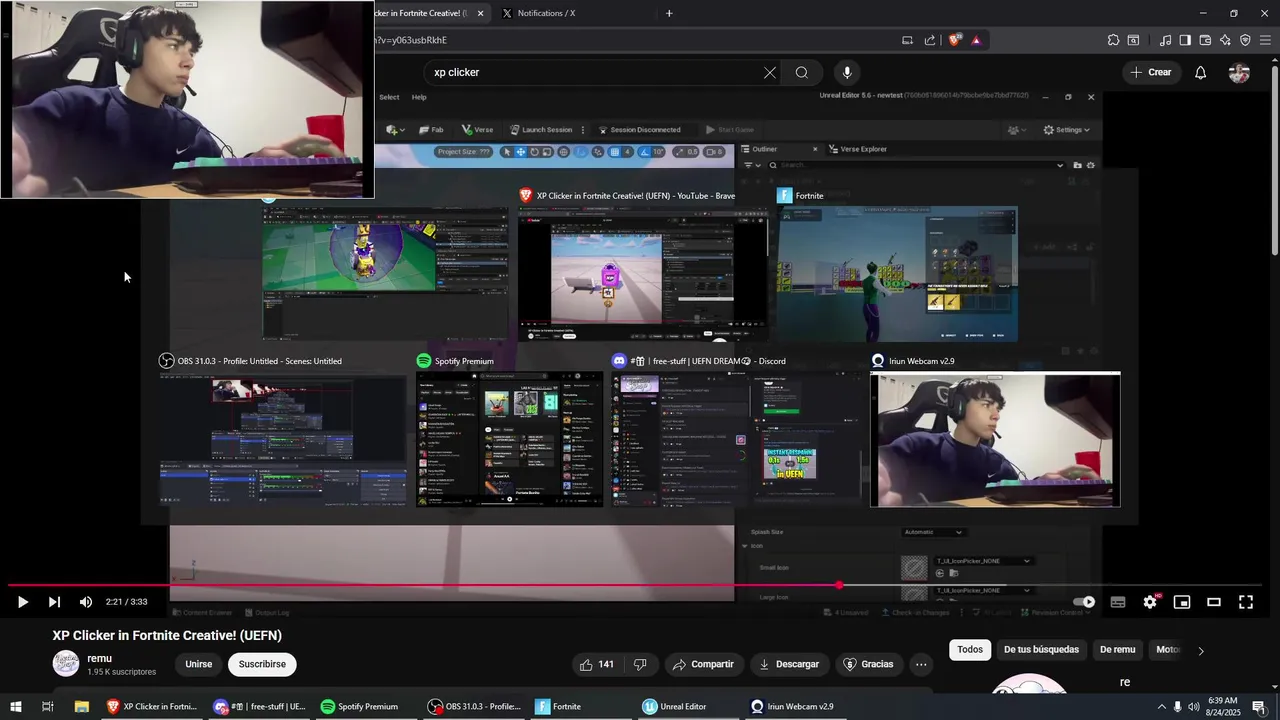Switch to Spotify Premium window thumbnail

pyautogui.click(x=510, y=440)
